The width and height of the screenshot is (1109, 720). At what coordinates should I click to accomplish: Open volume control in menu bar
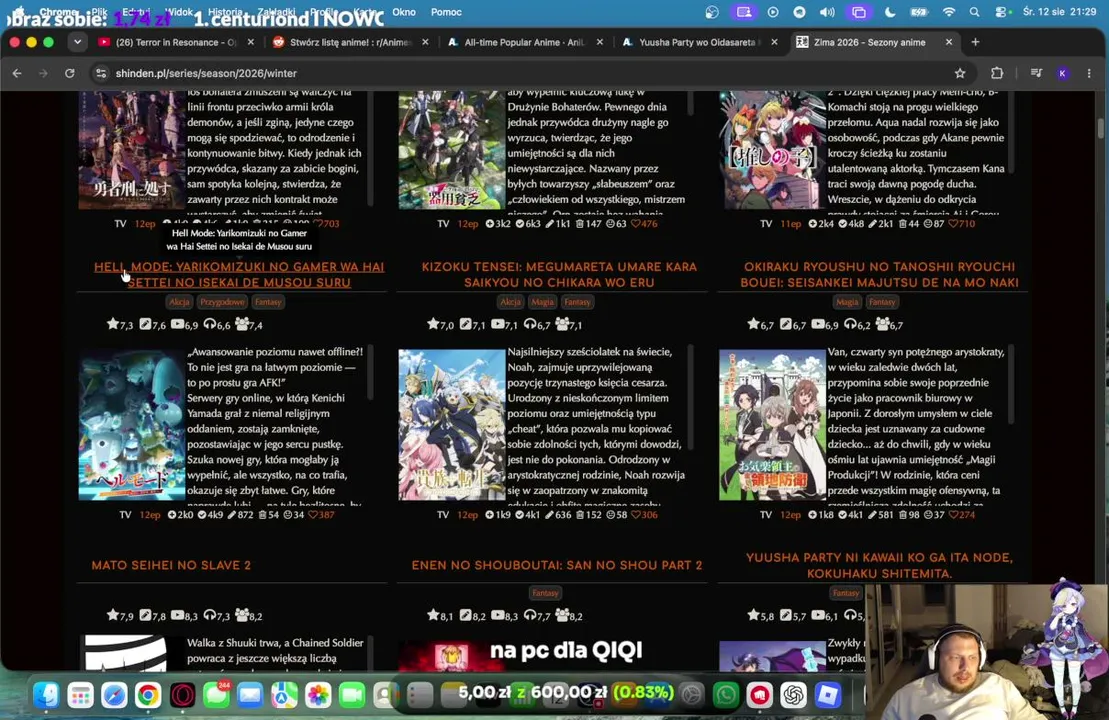827,12
